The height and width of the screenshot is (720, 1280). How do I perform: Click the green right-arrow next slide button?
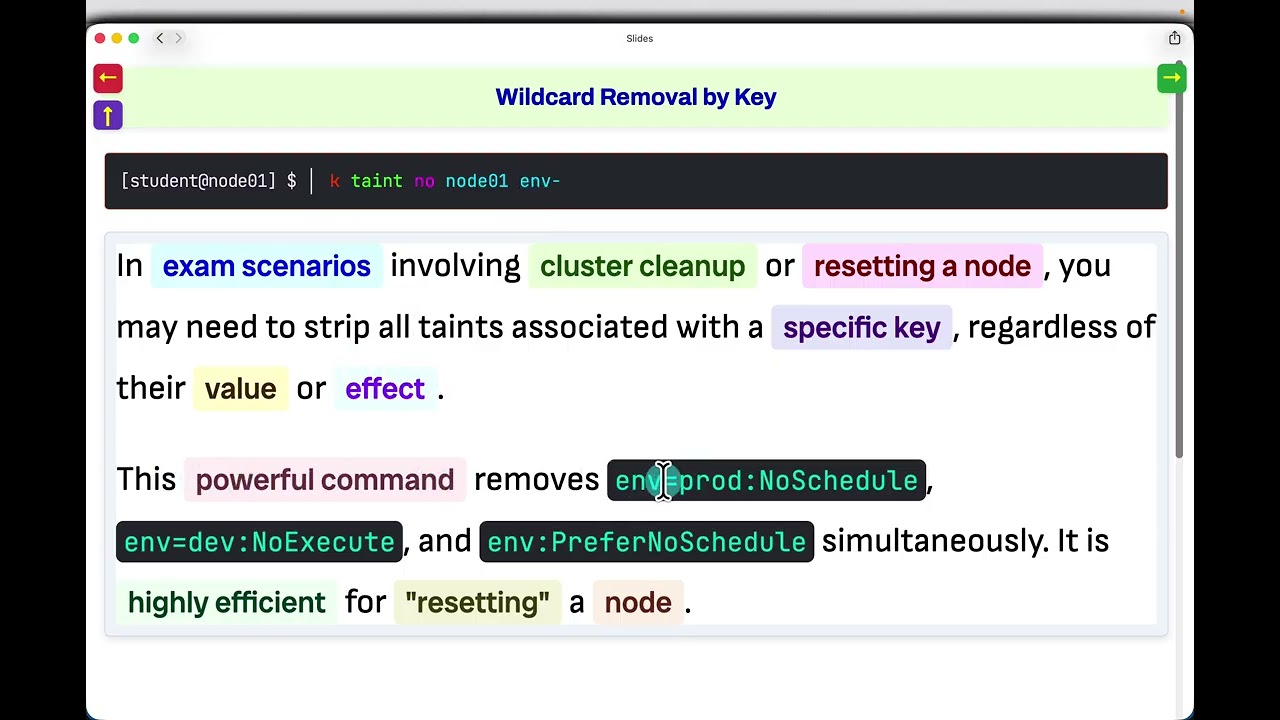(1171, 78)
